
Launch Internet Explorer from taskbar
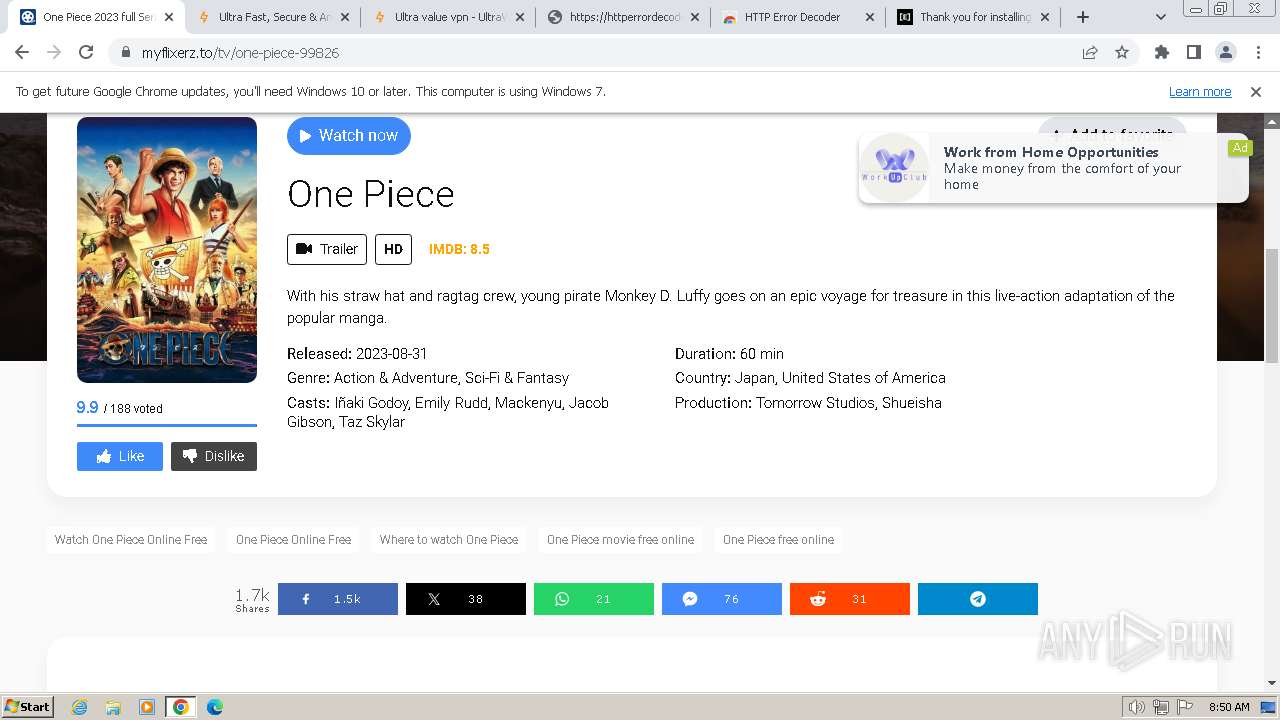80,707
